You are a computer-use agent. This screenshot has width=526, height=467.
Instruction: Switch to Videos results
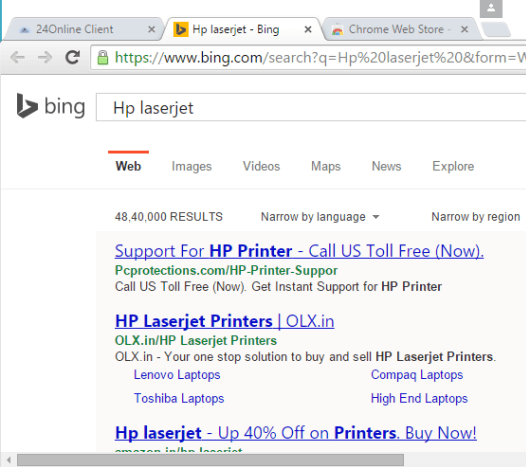point(261,166)
